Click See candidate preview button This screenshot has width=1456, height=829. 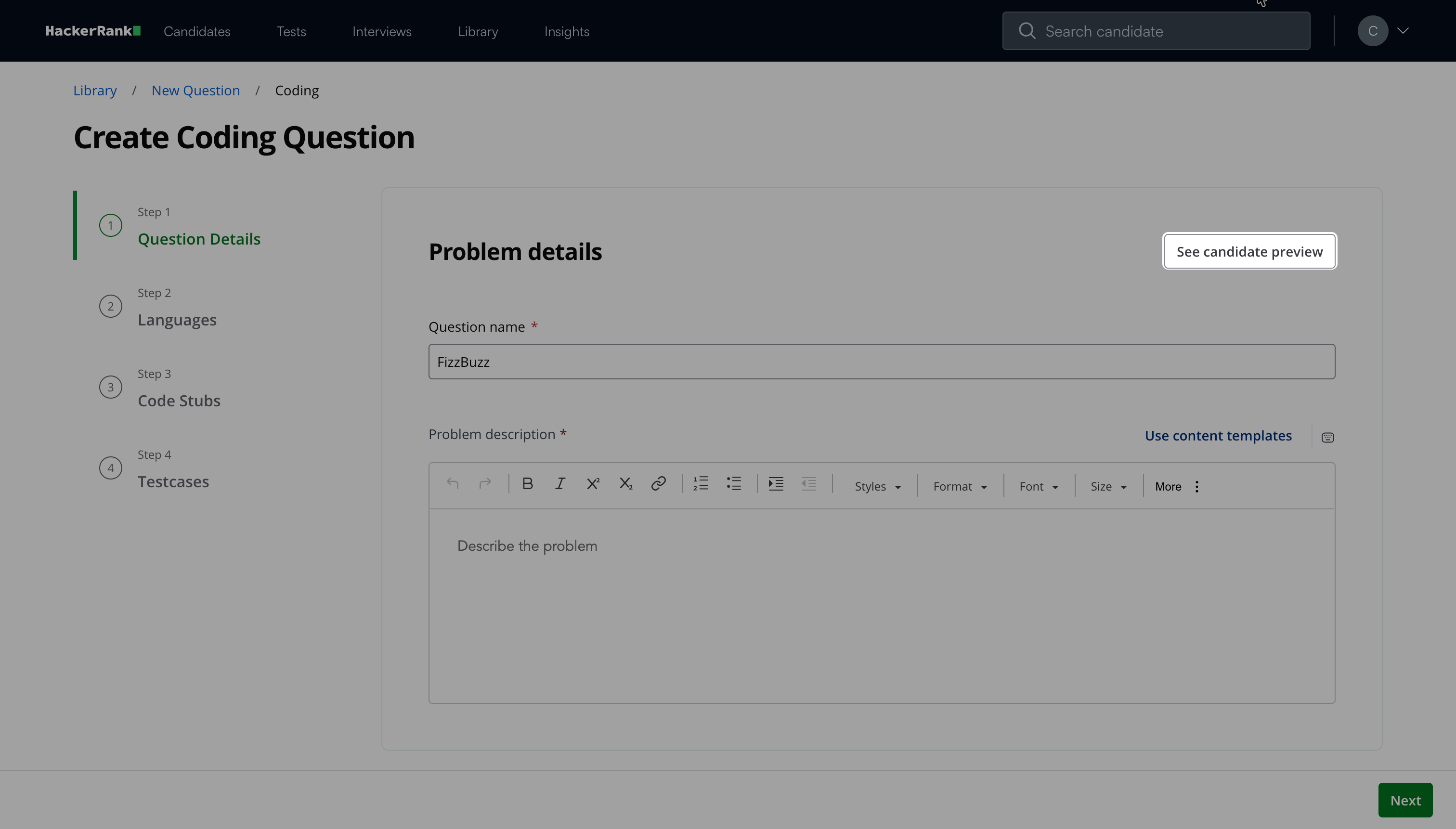[x=1249, y=252]
